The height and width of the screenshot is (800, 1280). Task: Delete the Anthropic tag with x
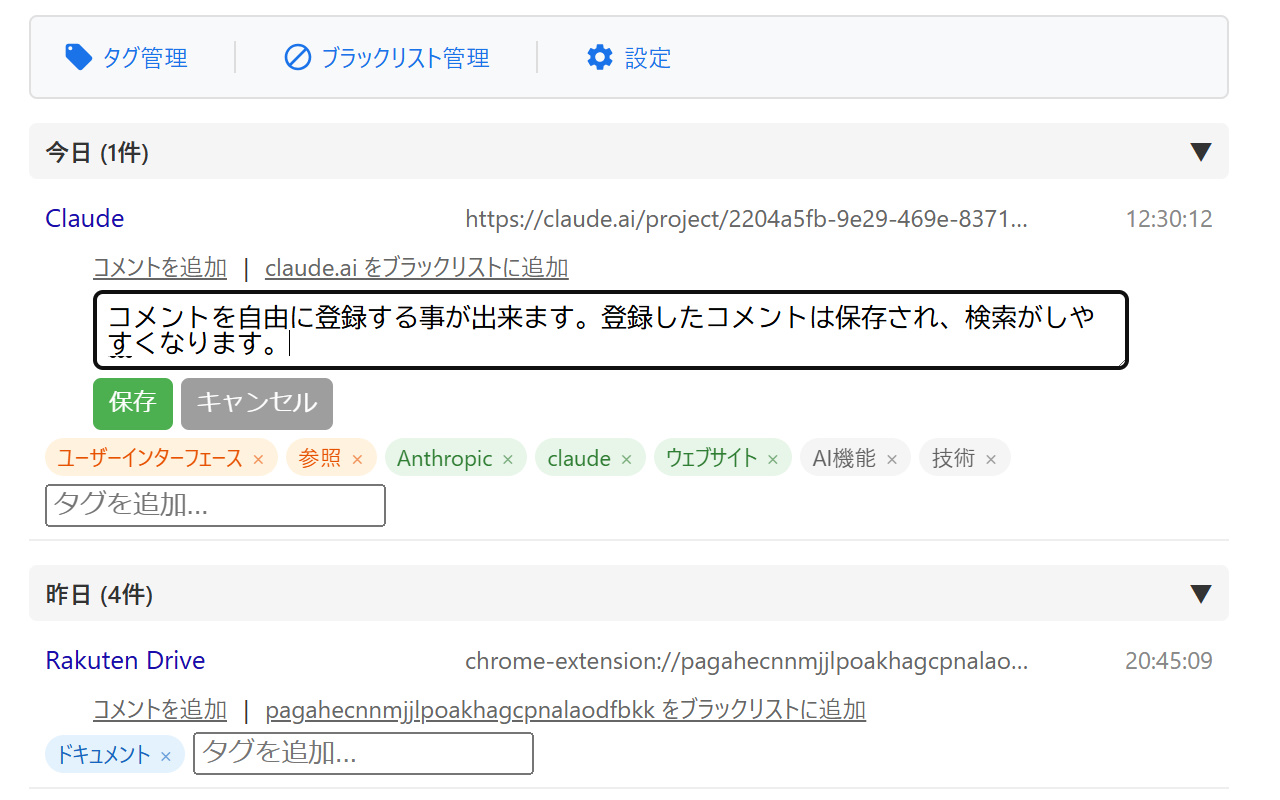pyautogui.click(x=508, y=459)
